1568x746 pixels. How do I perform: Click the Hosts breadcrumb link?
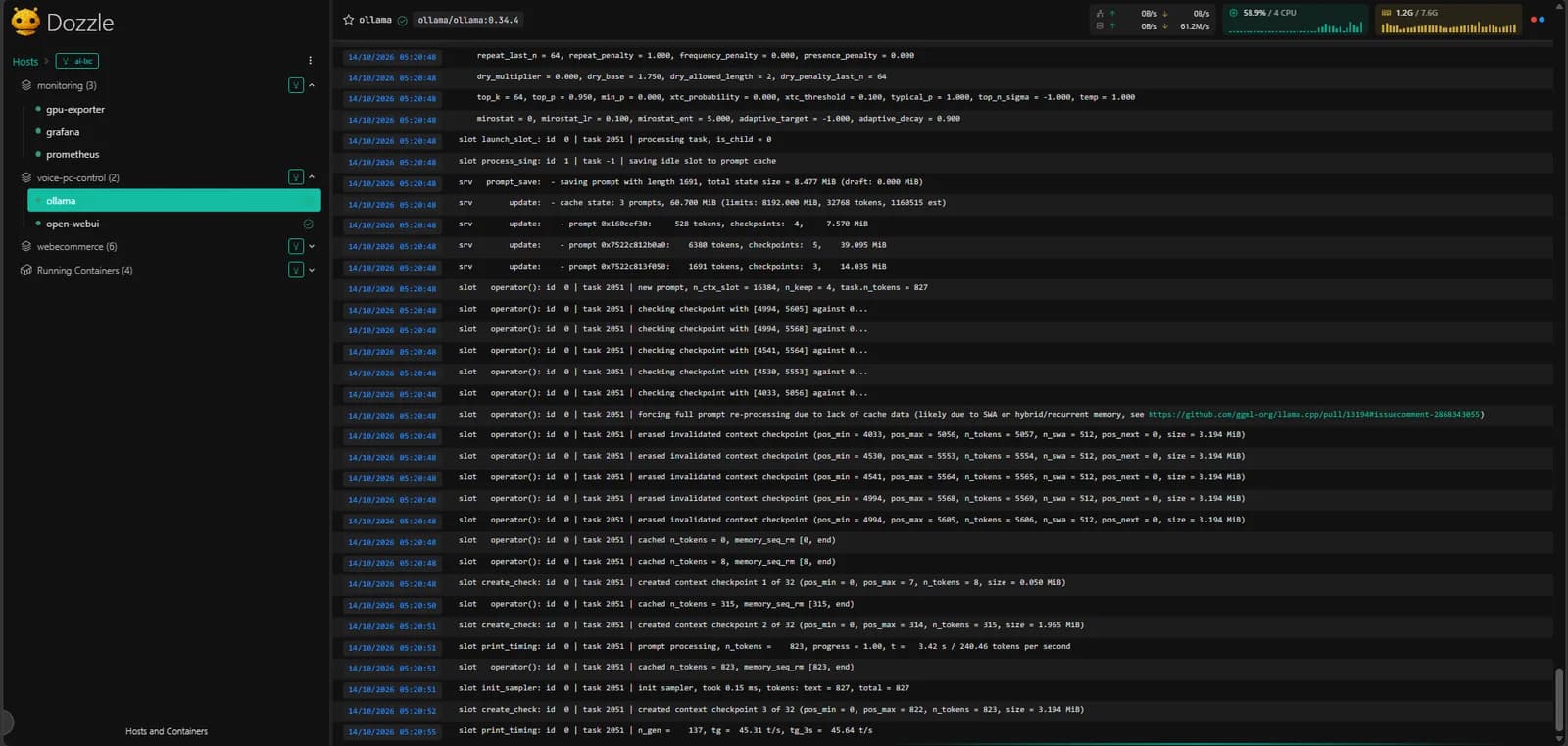click(25, 62)
